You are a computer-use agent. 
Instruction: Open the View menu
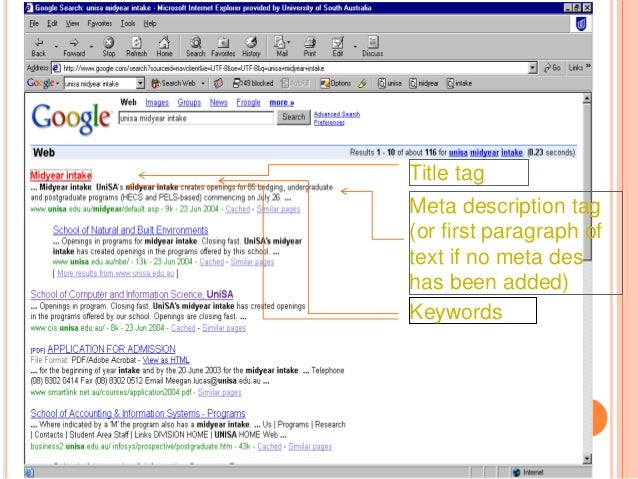tap(72, 24)
